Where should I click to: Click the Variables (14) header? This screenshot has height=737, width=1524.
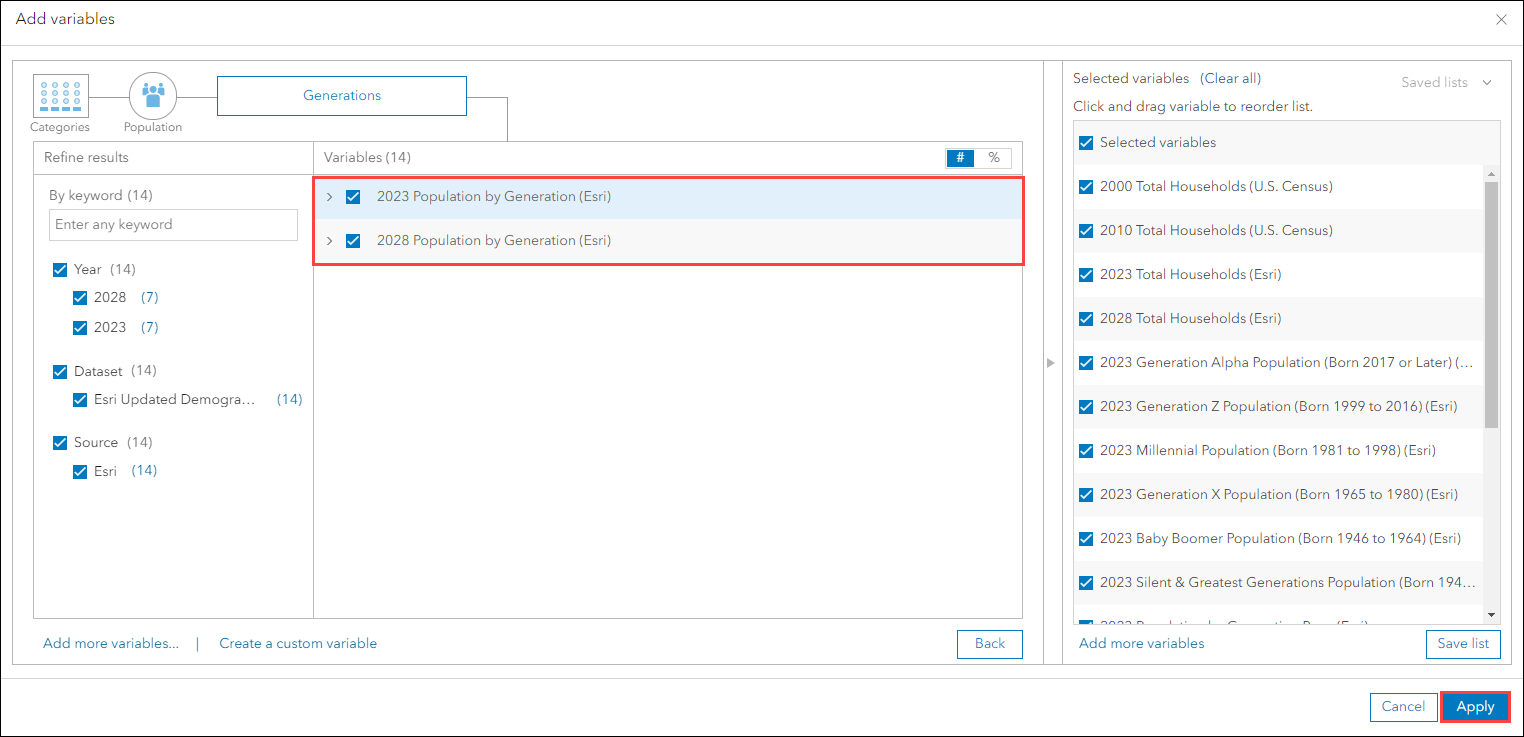click(x=367, y=158)
